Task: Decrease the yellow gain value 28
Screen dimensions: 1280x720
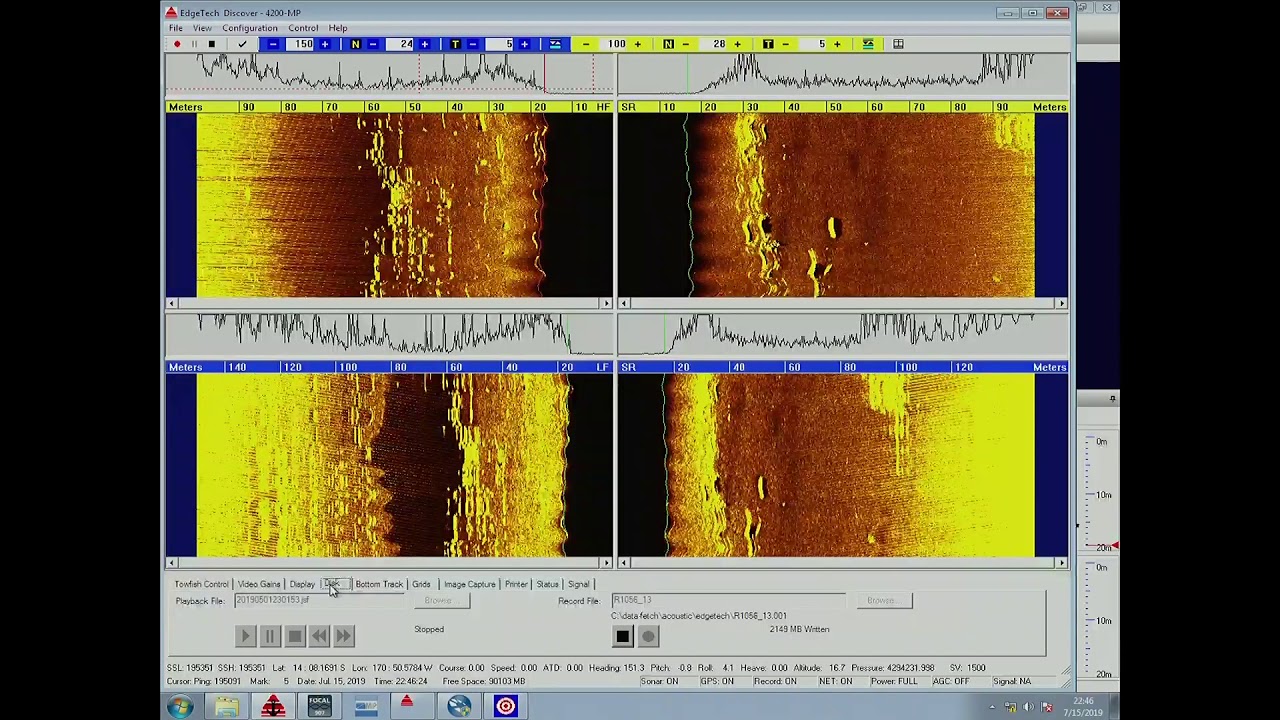Action: point(686,44)
